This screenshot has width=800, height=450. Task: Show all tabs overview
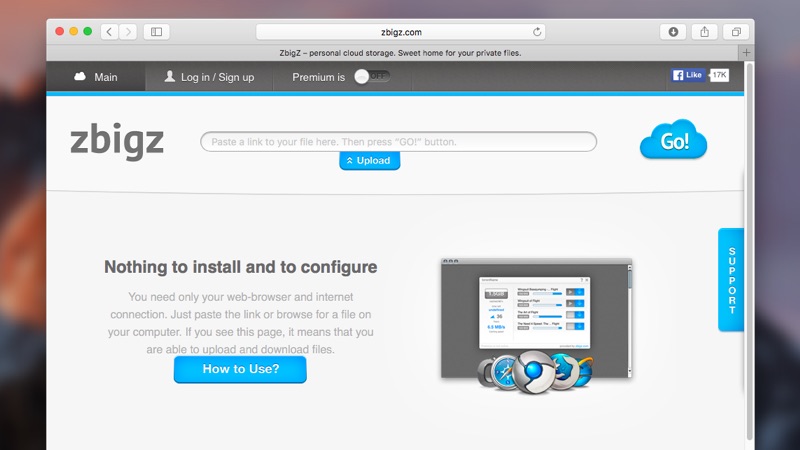(736, 32)
